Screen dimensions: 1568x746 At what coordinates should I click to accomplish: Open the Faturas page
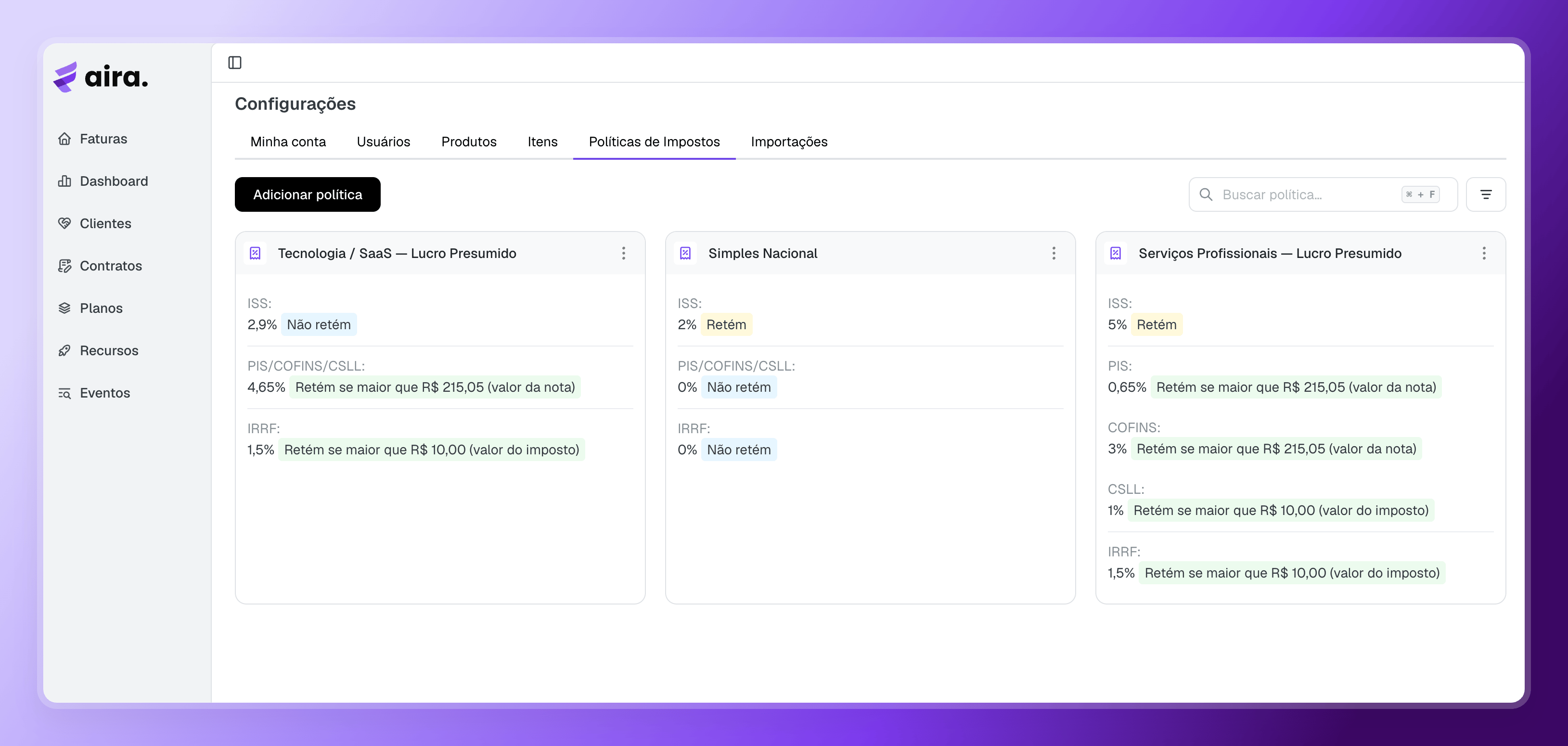click(x=103, y=139)
